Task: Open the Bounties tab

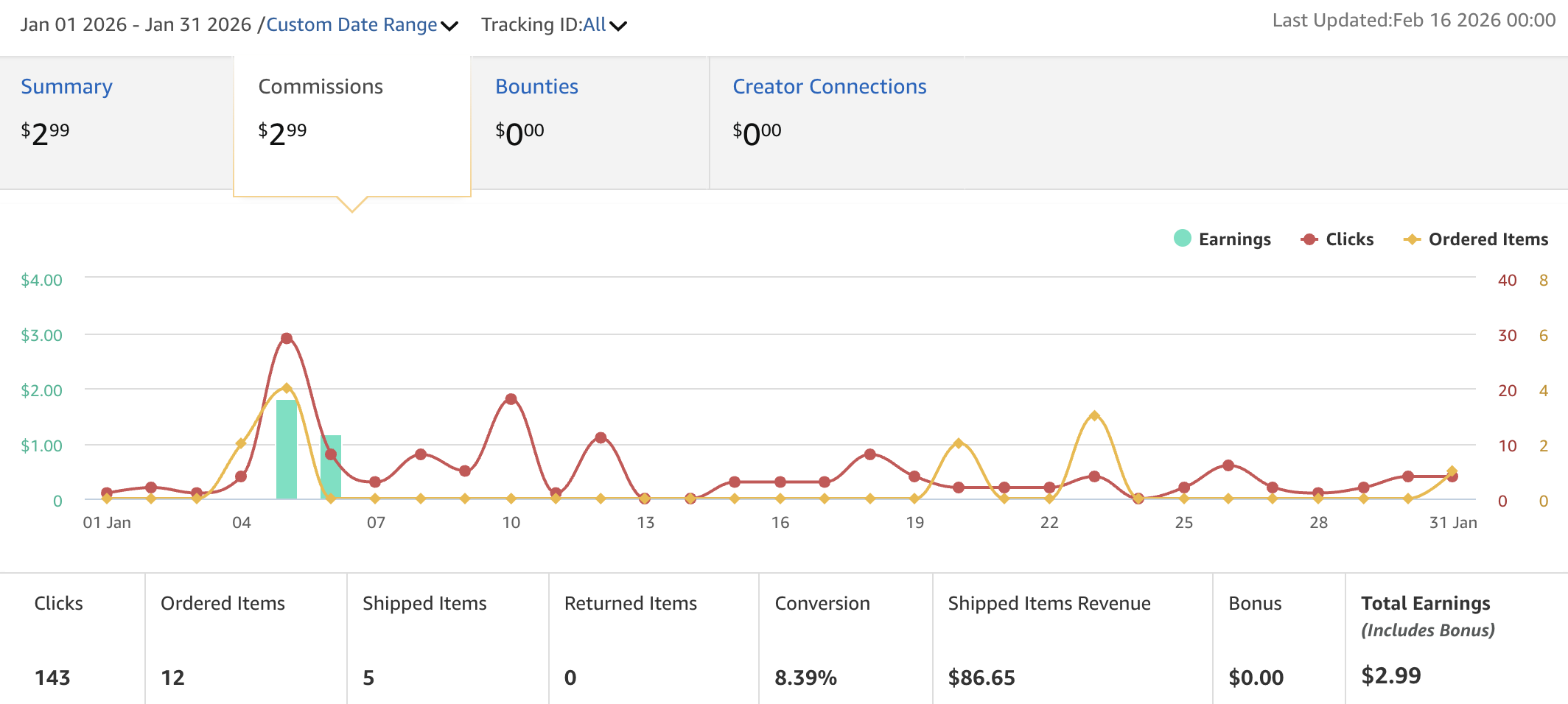Action: [536, 86]
